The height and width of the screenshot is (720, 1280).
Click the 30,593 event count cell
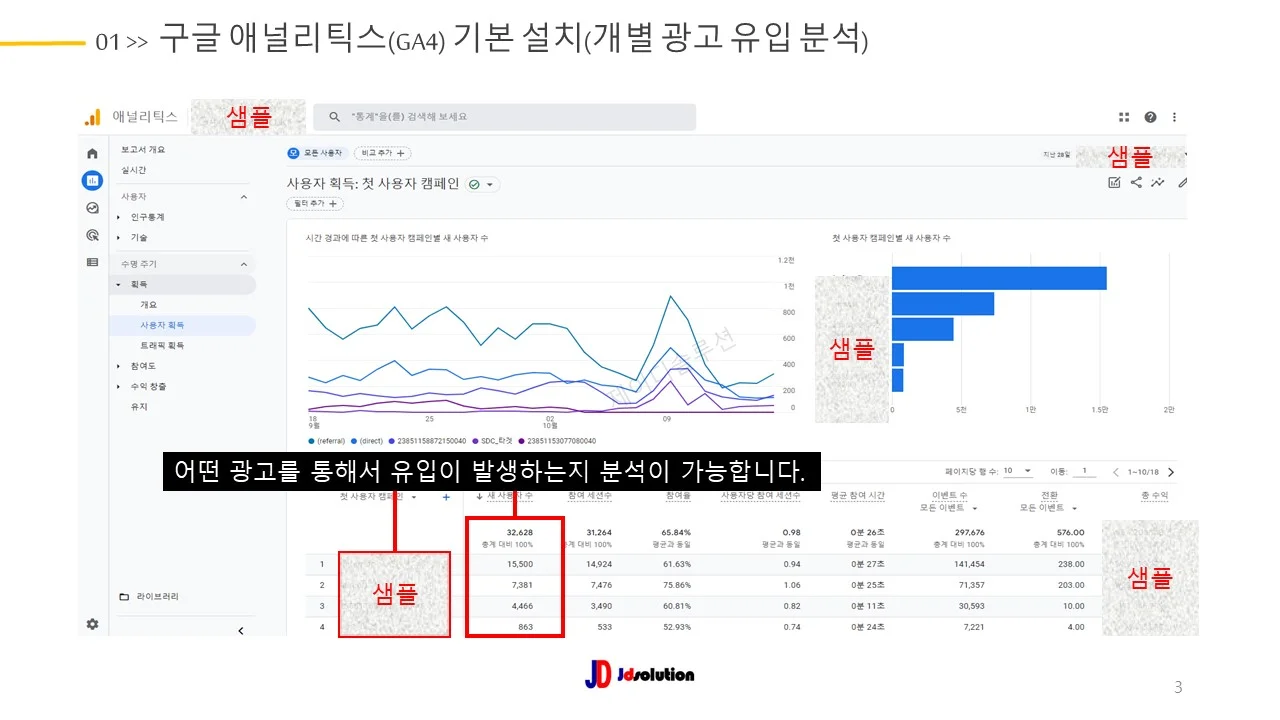click(972, 606)
